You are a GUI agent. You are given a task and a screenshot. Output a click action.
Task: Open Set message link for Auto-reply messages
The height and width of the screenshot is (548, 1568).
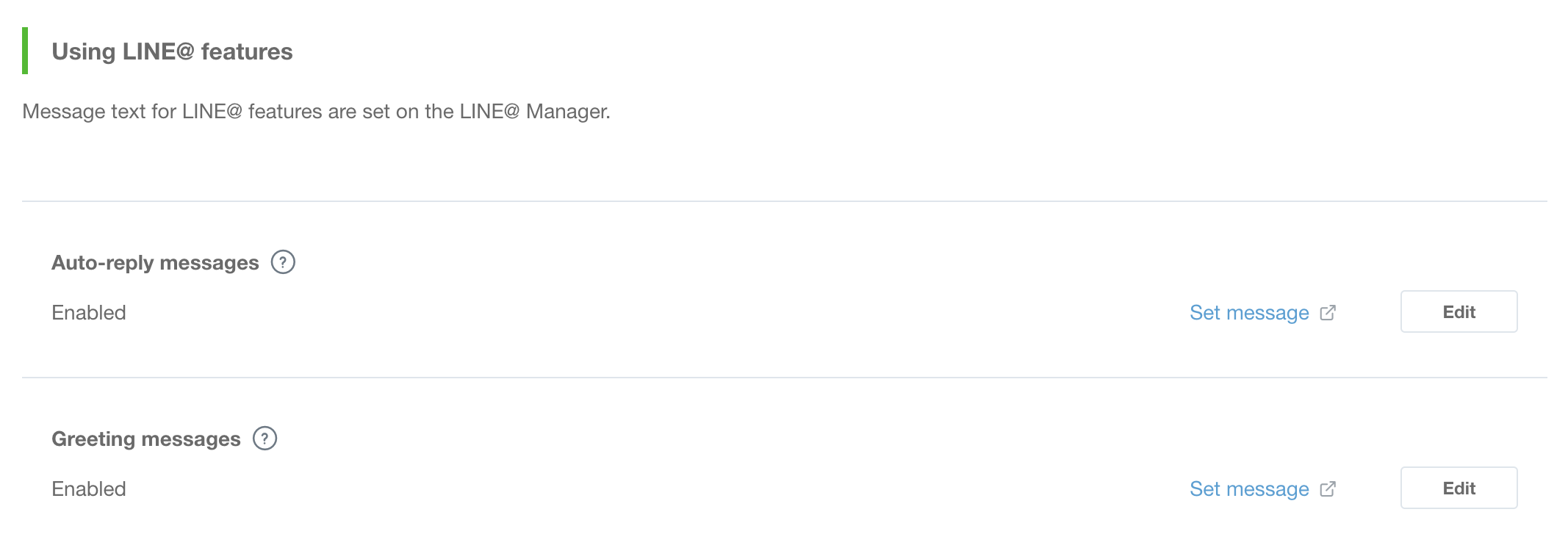tap(1249, 313)
